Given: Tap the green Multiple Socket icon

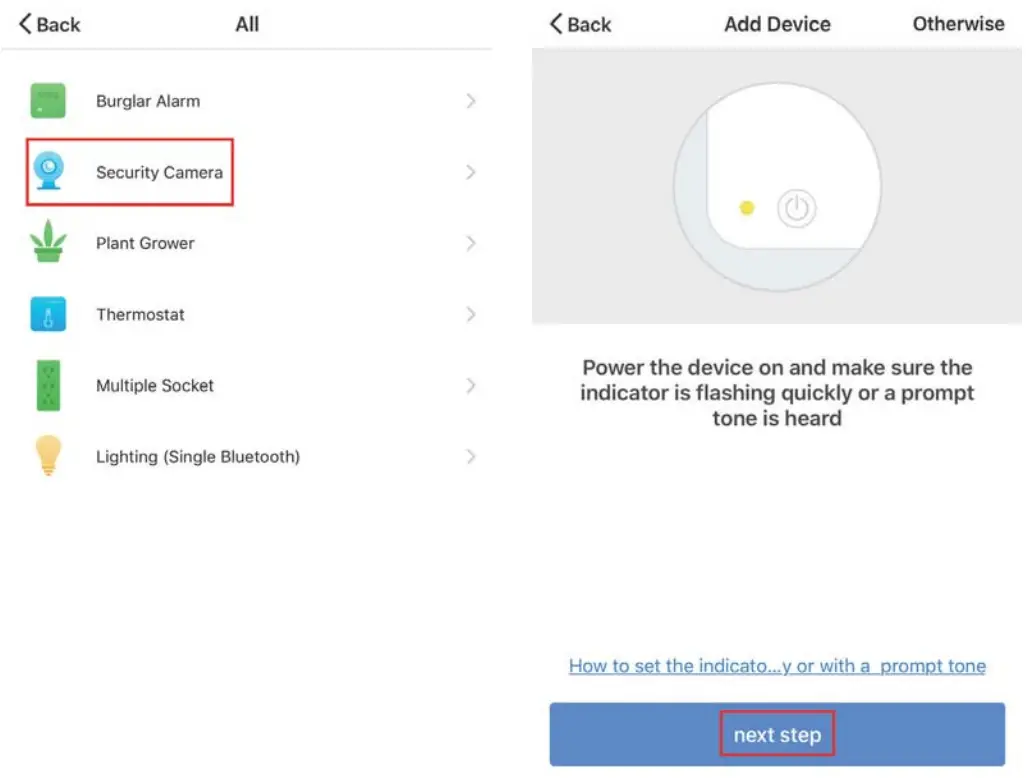Looking at the screenshot, I should pyautogui.click(x=48, y=385).
